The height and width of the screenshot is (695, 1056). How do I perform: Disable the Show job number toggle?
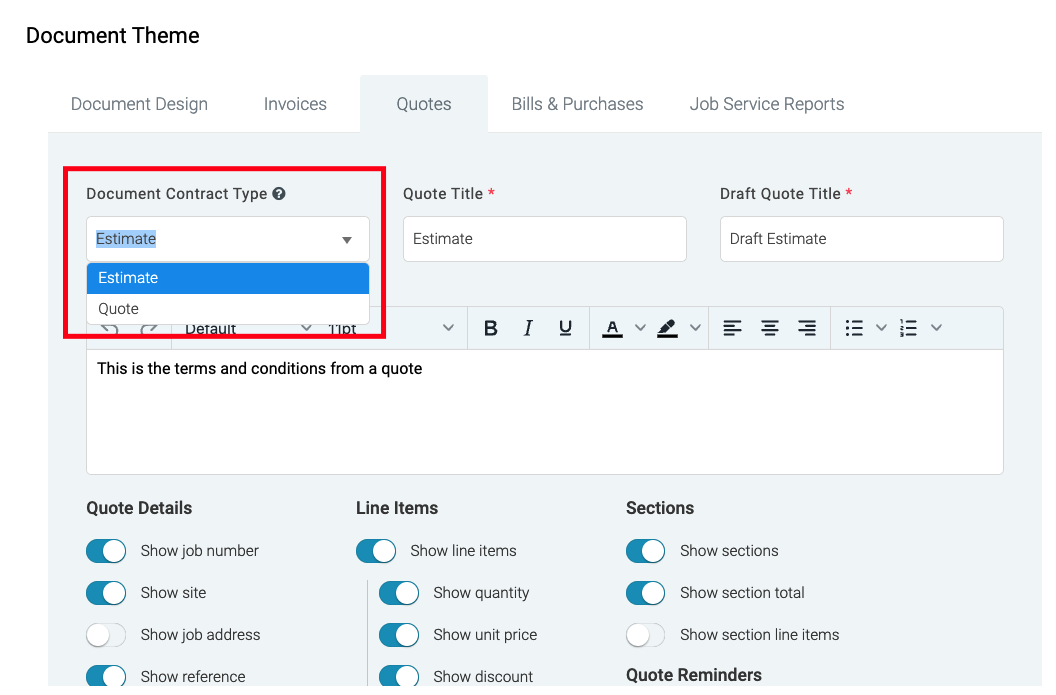point(106,551)
